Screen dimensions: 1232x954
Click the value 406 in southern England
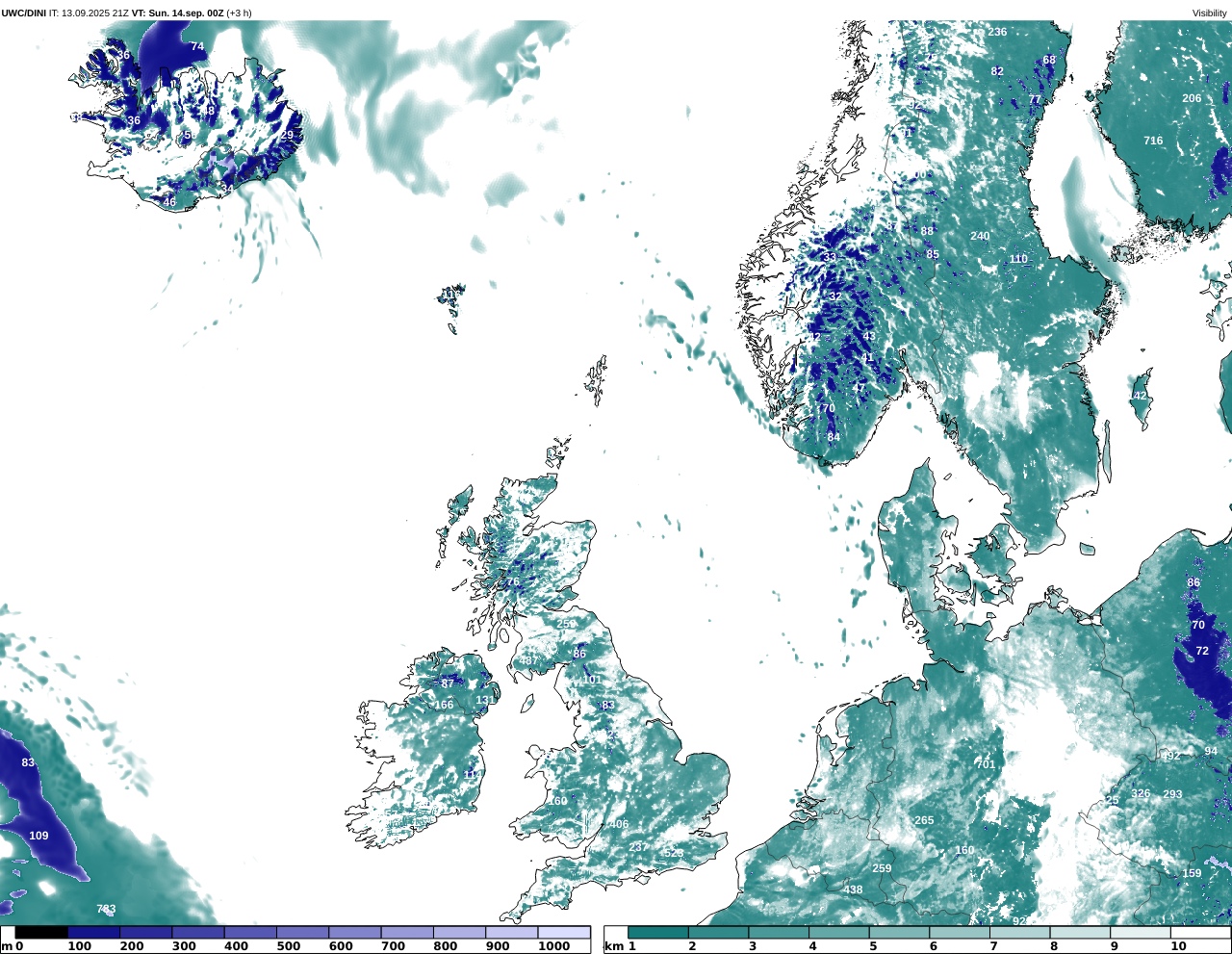click(x=619, y=824)
